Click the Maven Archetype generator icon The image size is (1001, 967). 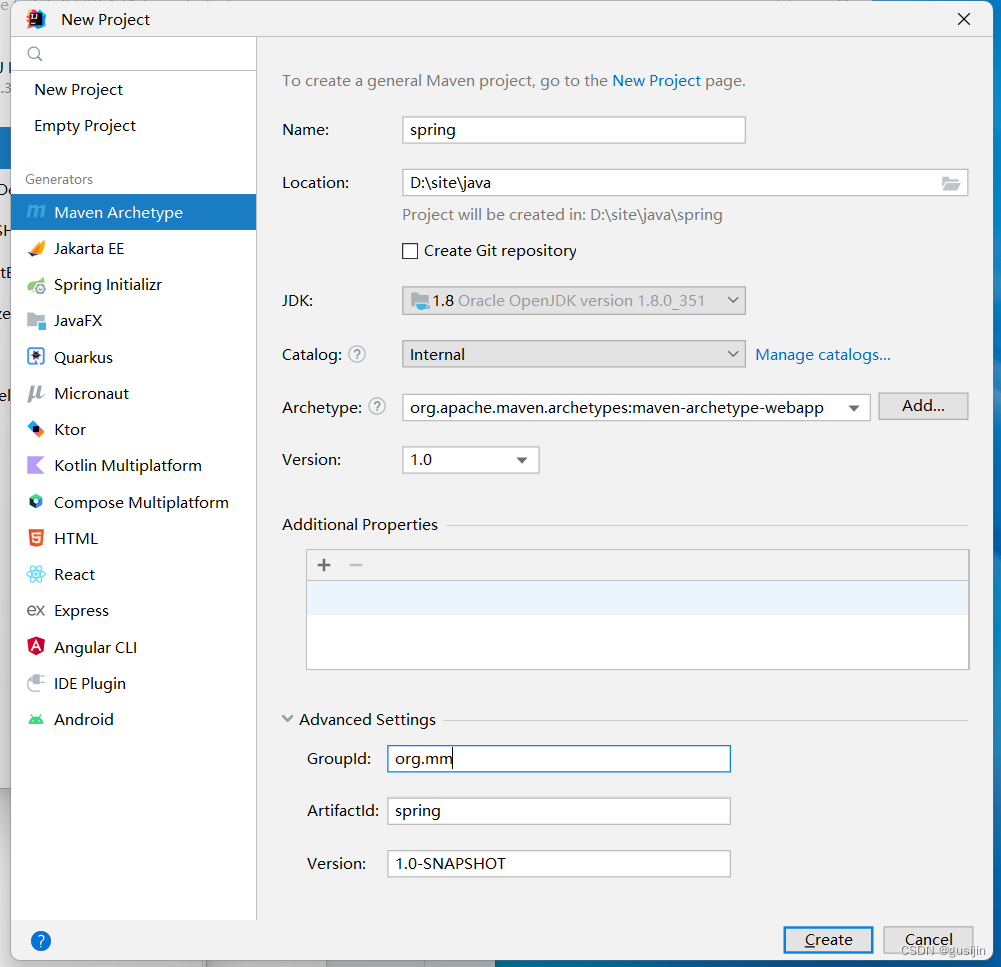click(36, 211)
